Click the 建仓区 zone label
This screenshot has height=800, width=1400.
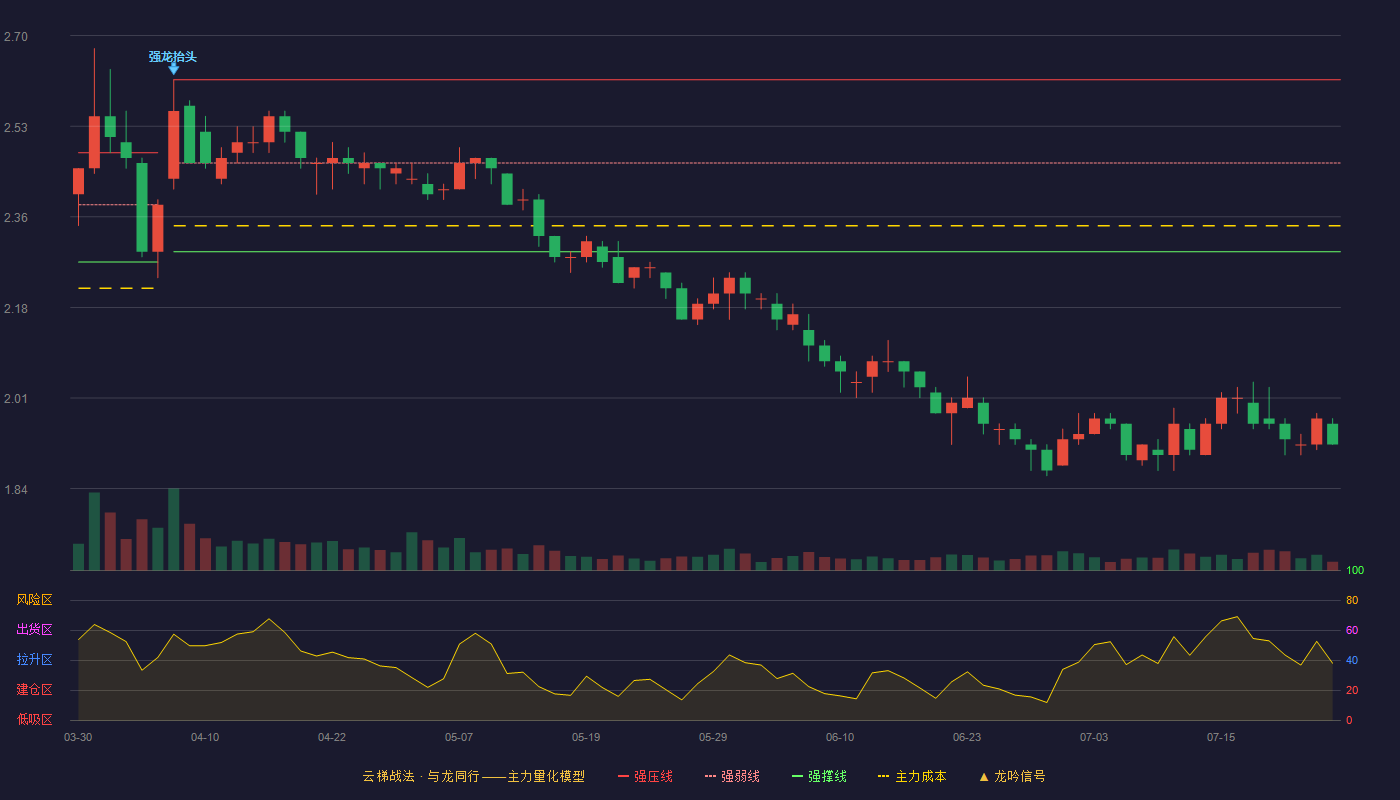point(34,690)
